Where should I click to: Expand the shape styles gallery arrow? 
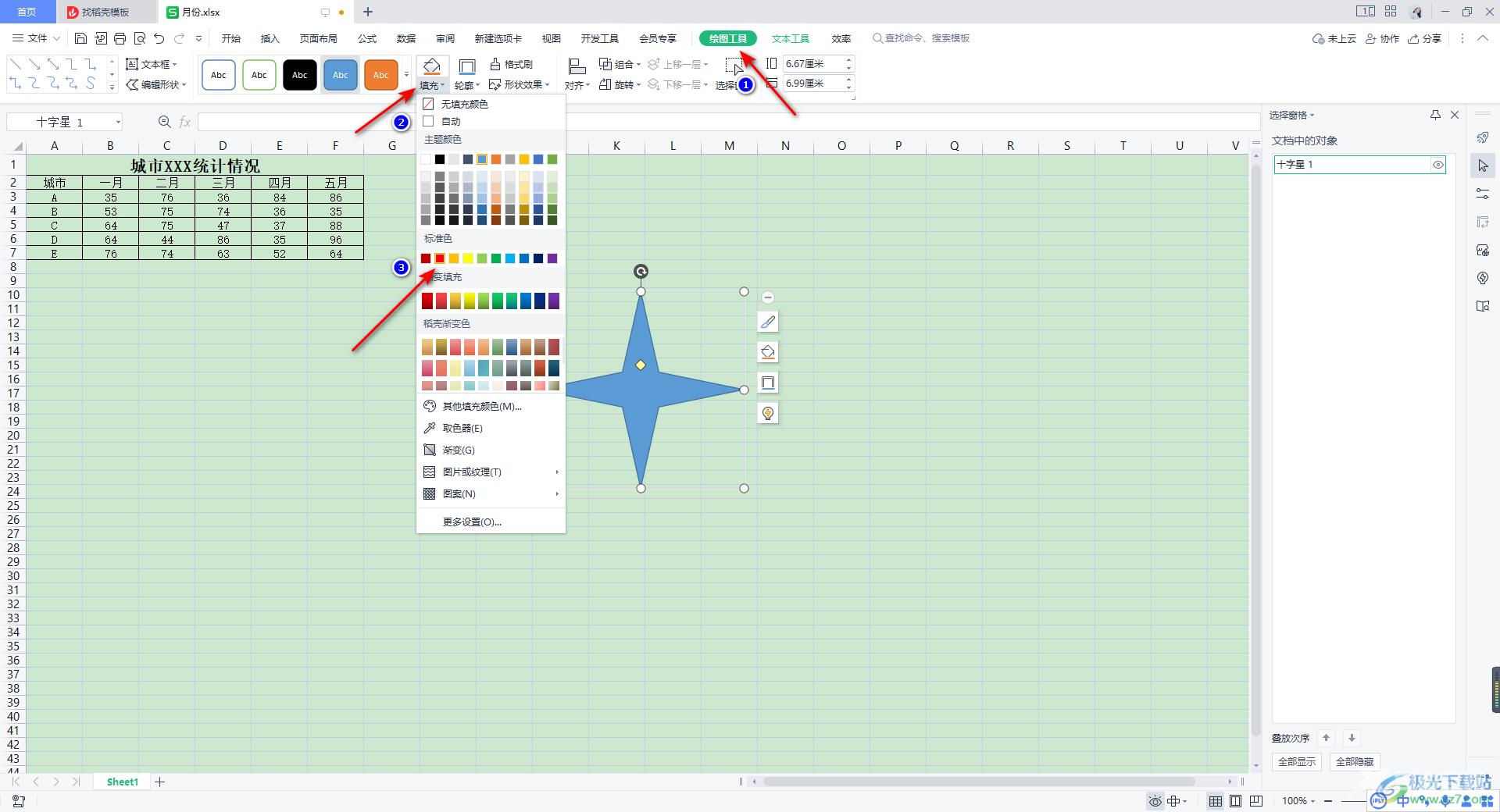pos(406,75)
